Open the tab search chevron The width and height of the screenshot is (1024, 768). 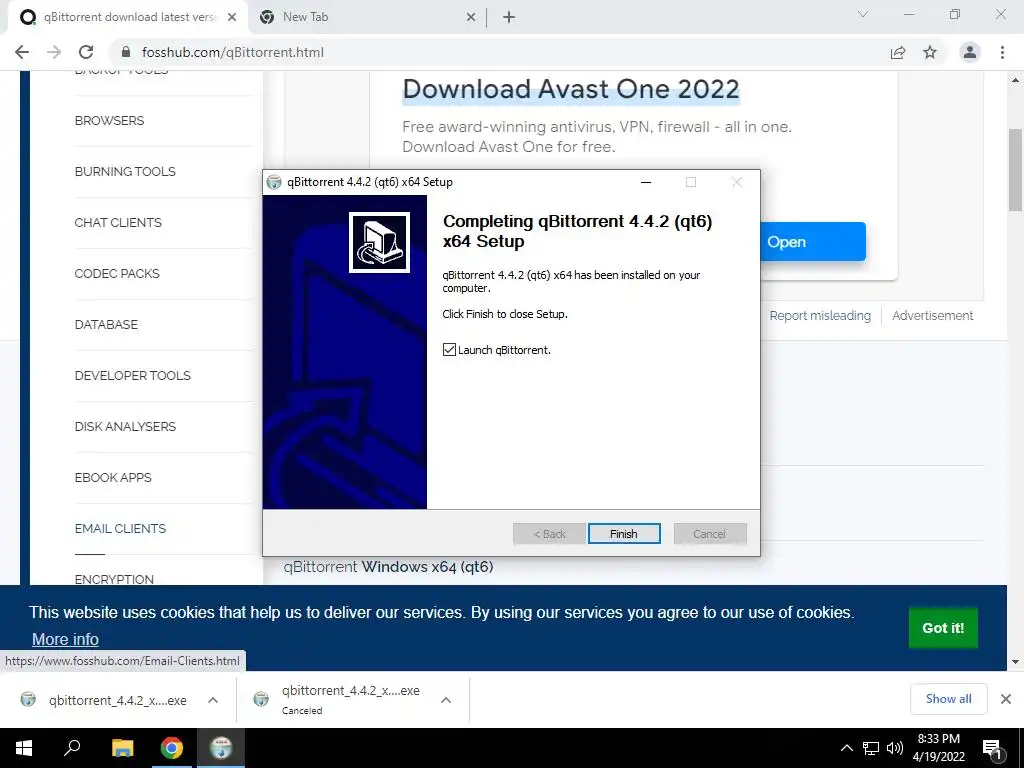pos(863,14)
